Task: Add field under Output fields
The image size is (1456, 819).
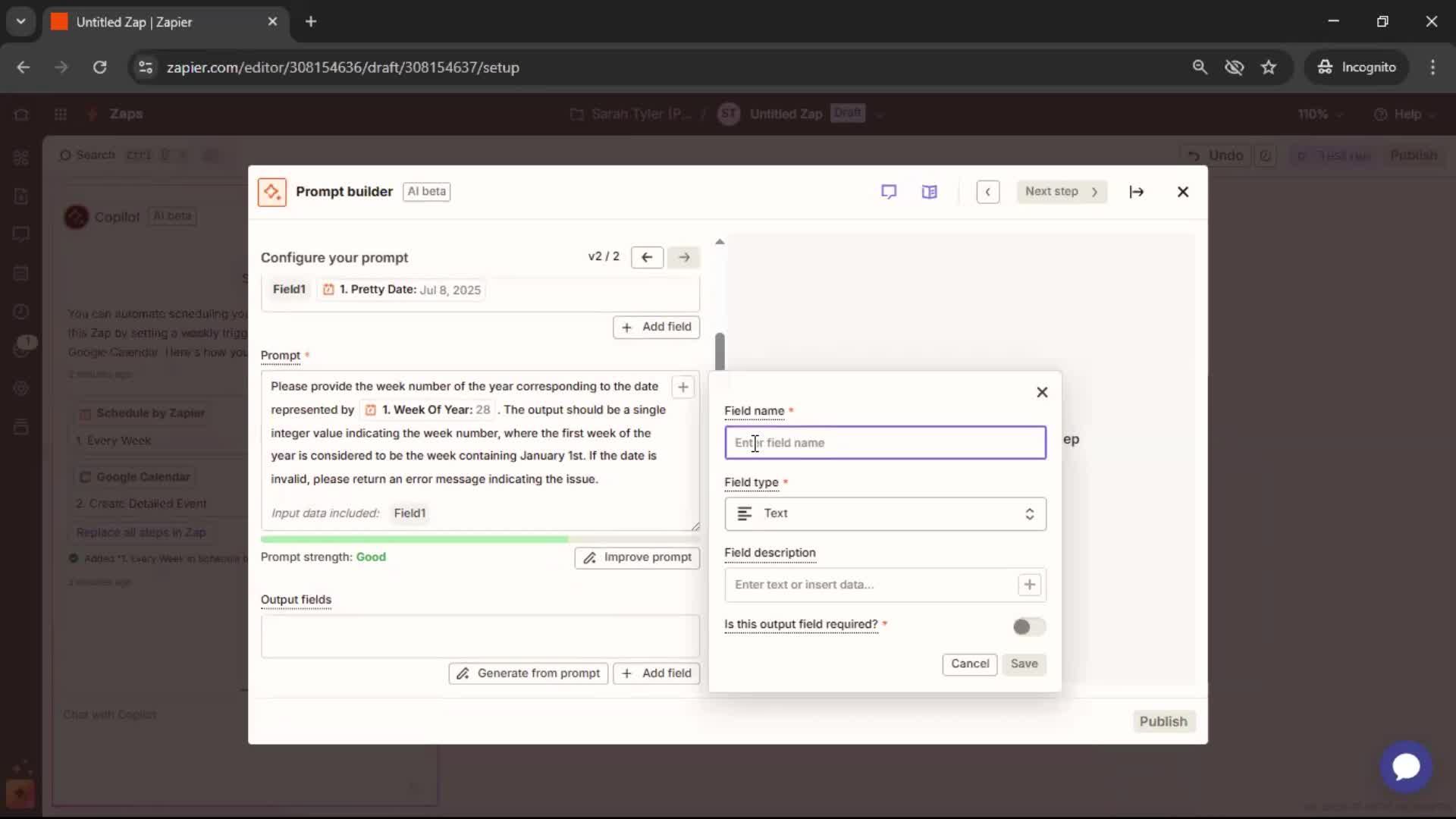Action: point(656,673)
